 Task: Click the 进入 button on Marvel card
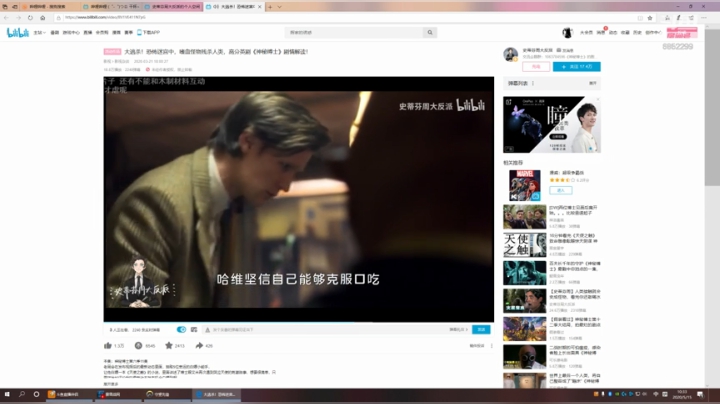(561, 190)
